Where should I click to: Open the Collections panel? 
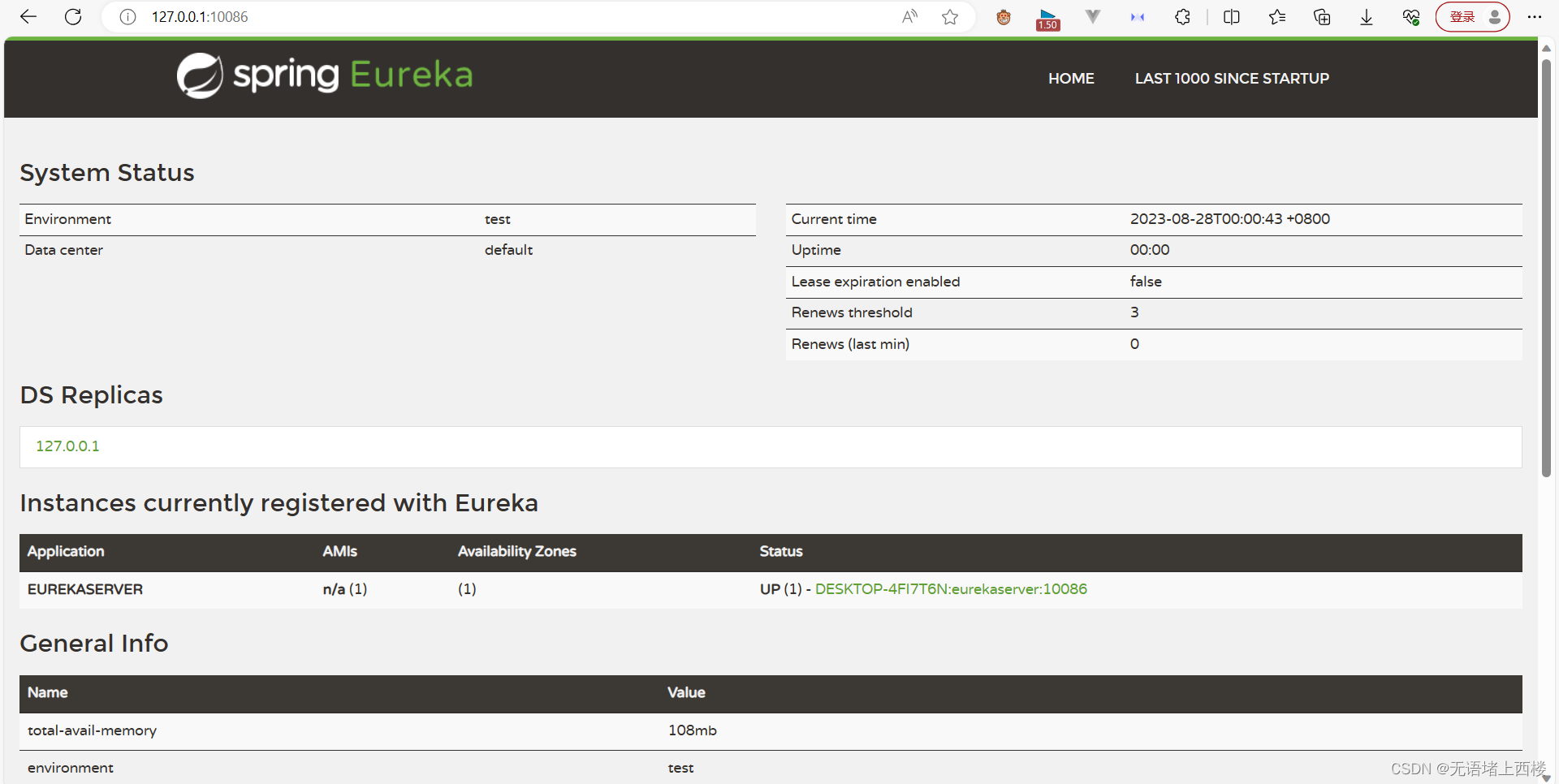(1322, 17)
